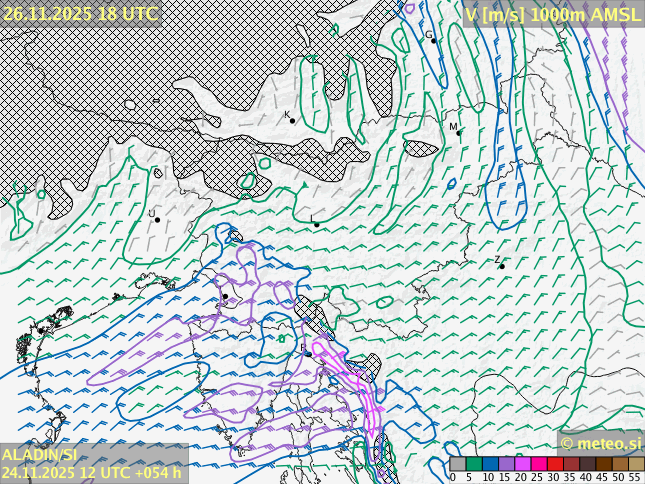Open the meteo.si copyright link
This screenshot has height=484, width=645.
(601, 443)
